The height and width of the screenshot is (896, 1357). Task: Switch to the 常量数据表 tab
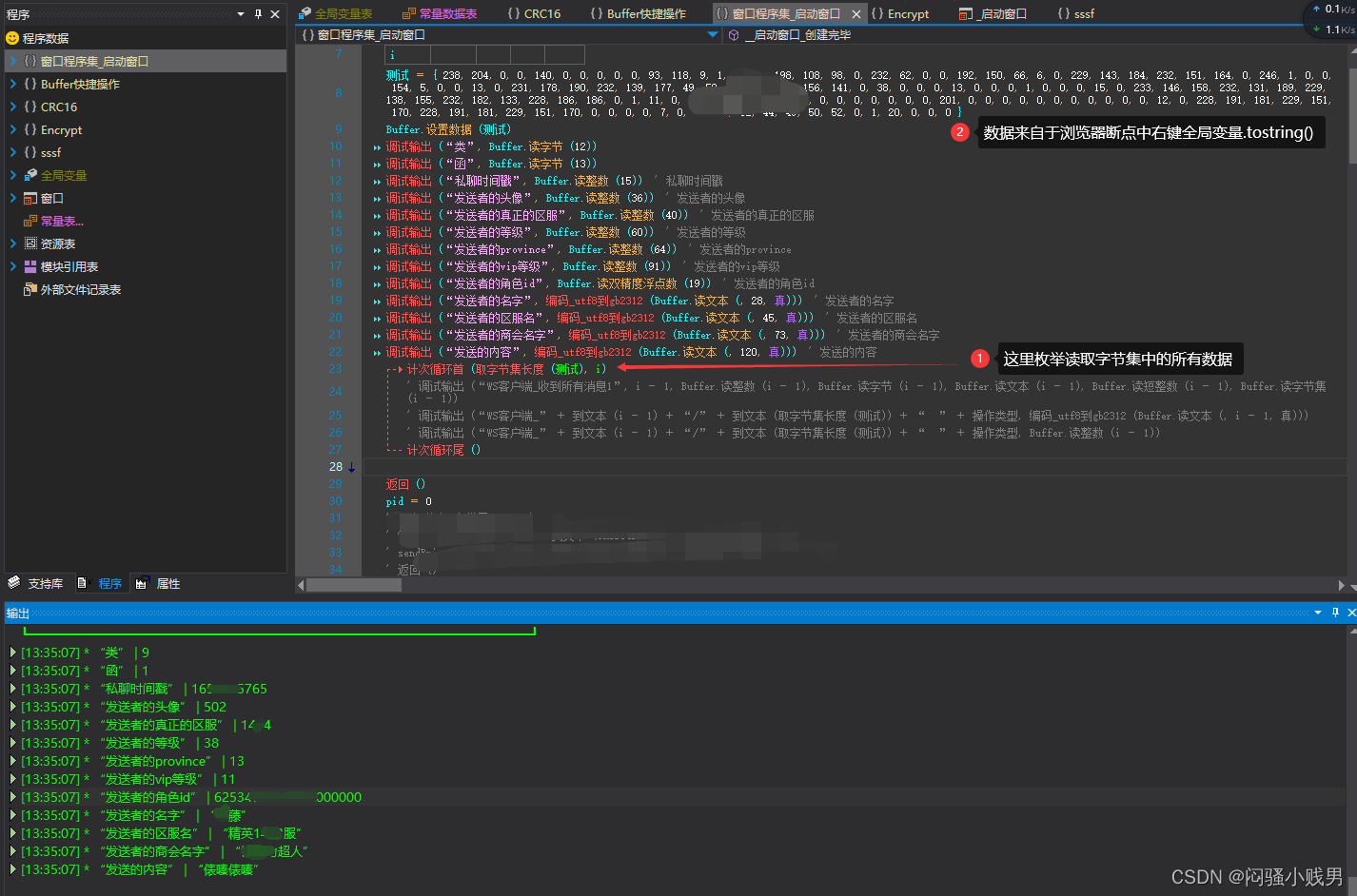pyautogui.click(x=440, y=13)
